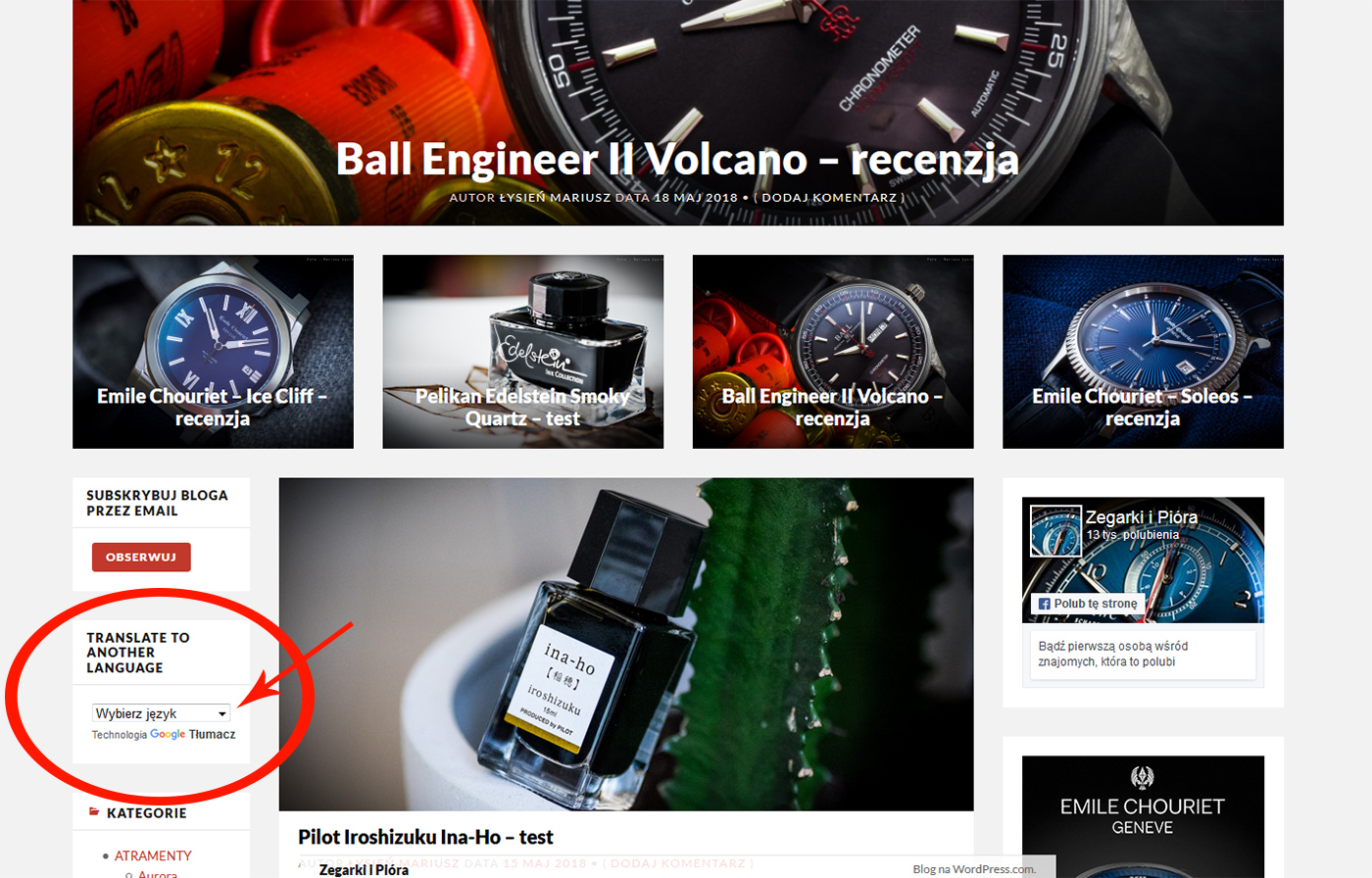
Task: Click the Facebook Polub tę stronę button
Action: [x=1088, y=604]
